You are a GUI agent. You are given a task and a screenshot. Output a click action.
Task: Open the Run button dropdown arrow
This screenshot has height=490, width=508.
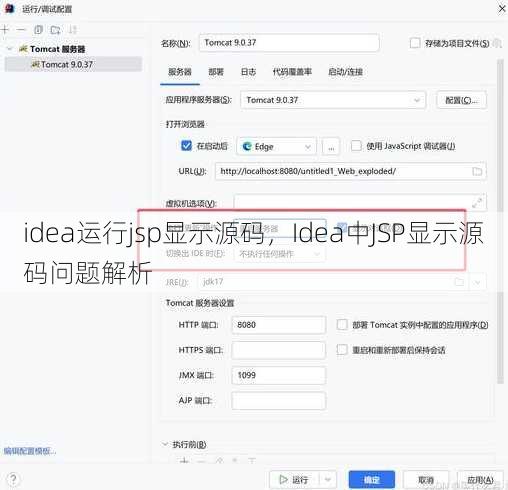[x=328, y=480]
